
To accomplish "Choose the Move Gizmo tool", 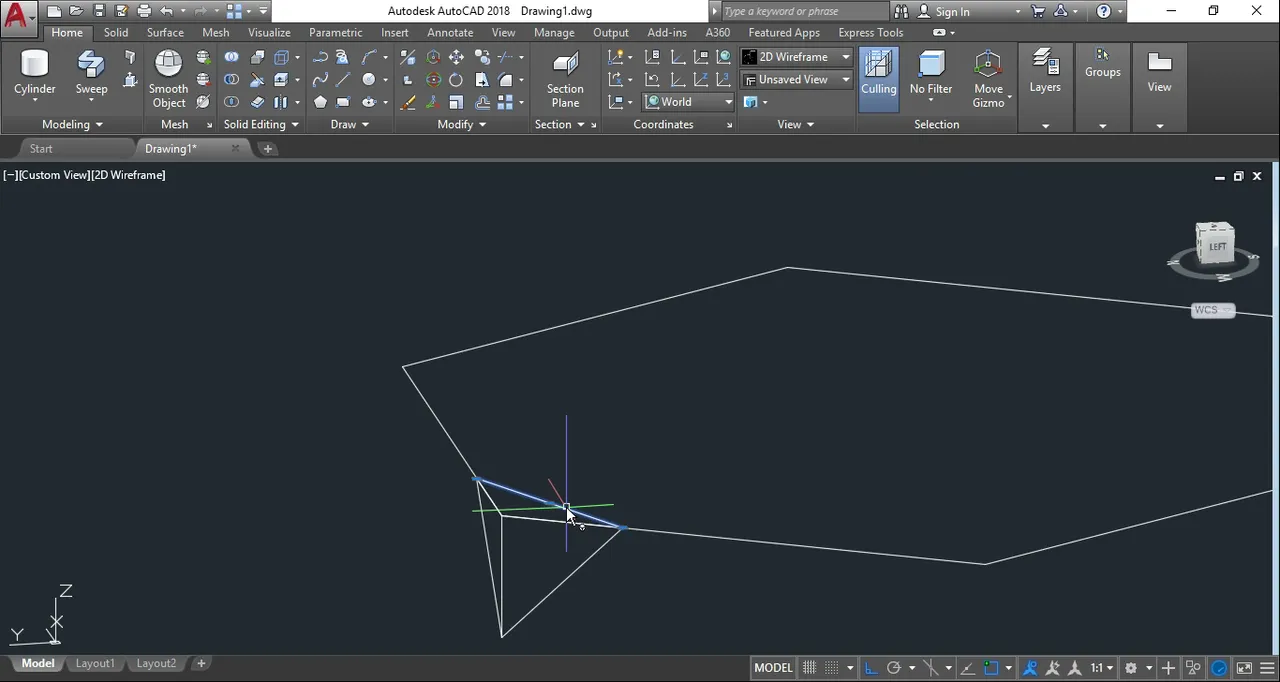I will [x=988, y=79].
